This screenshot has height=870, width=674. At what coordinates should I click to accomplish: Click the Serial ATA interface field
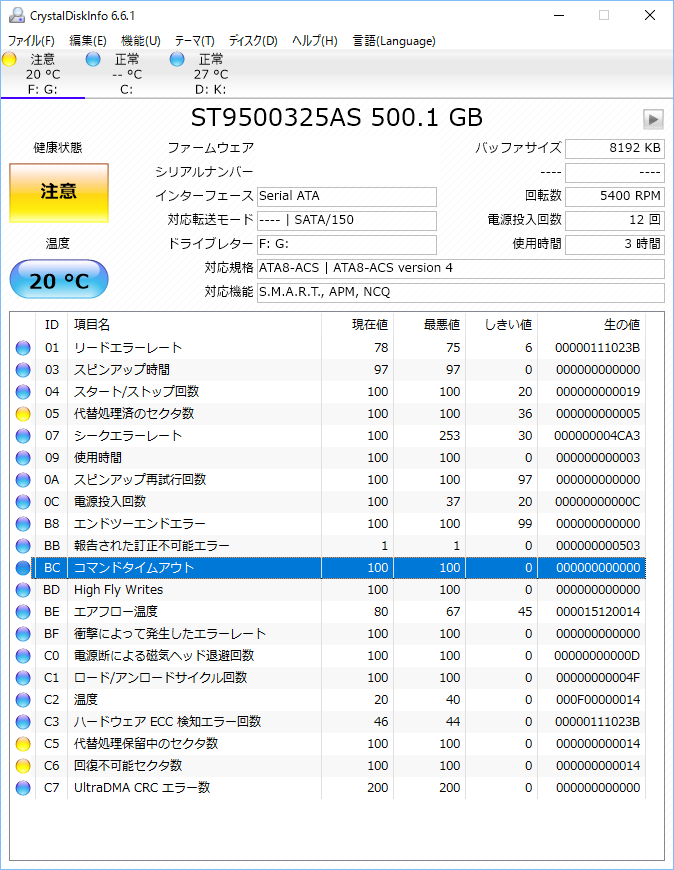(347, 196)
